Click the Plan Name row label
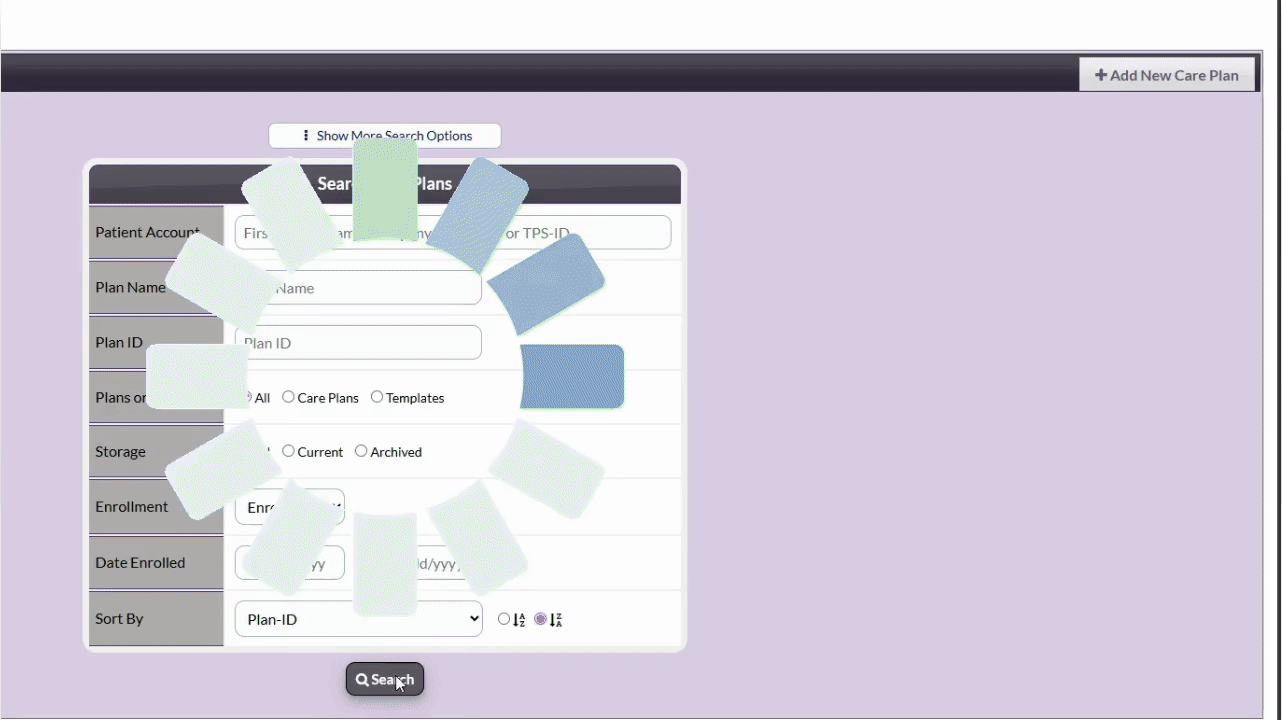The width and height of the screenshot is (1282, 720). coord(130,287)
